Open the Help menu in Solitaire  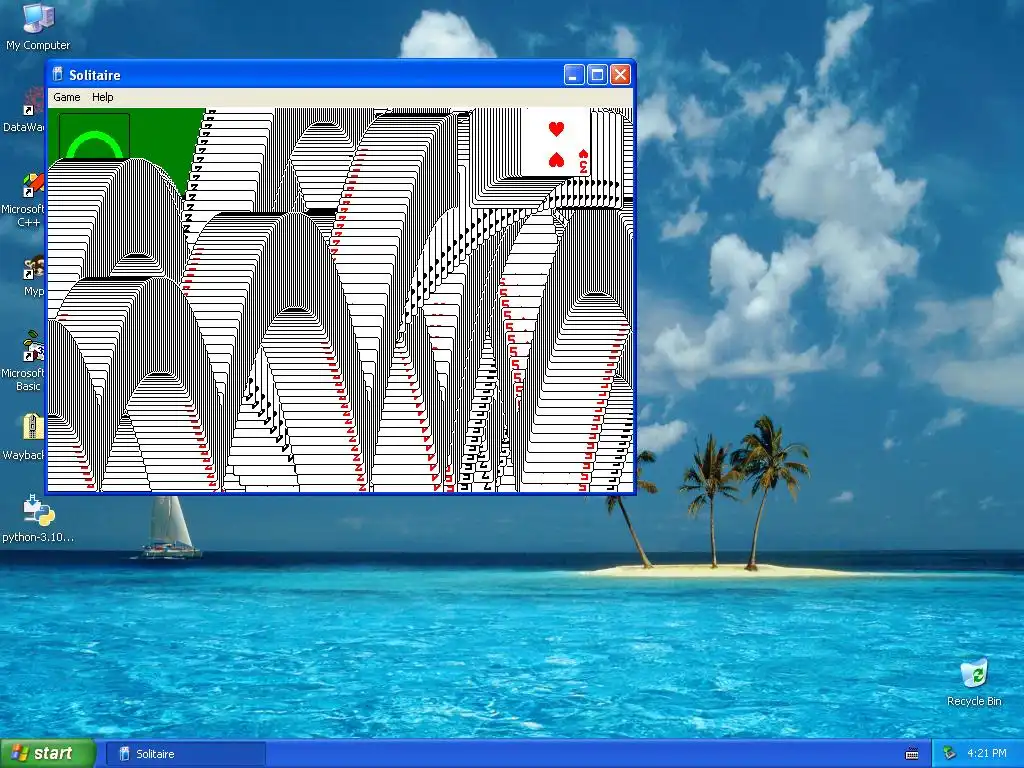(103, 97)
